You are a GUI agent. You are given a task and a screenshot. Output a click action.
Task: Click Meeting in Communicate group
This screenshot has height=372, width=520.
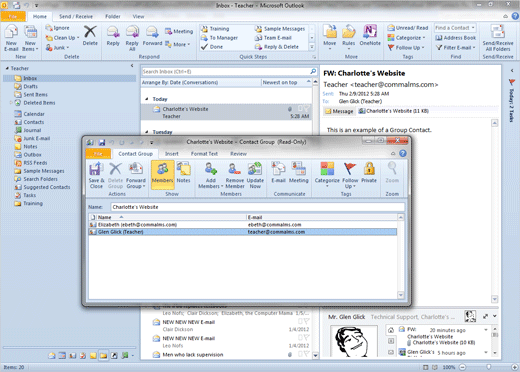tap(298, 173)
